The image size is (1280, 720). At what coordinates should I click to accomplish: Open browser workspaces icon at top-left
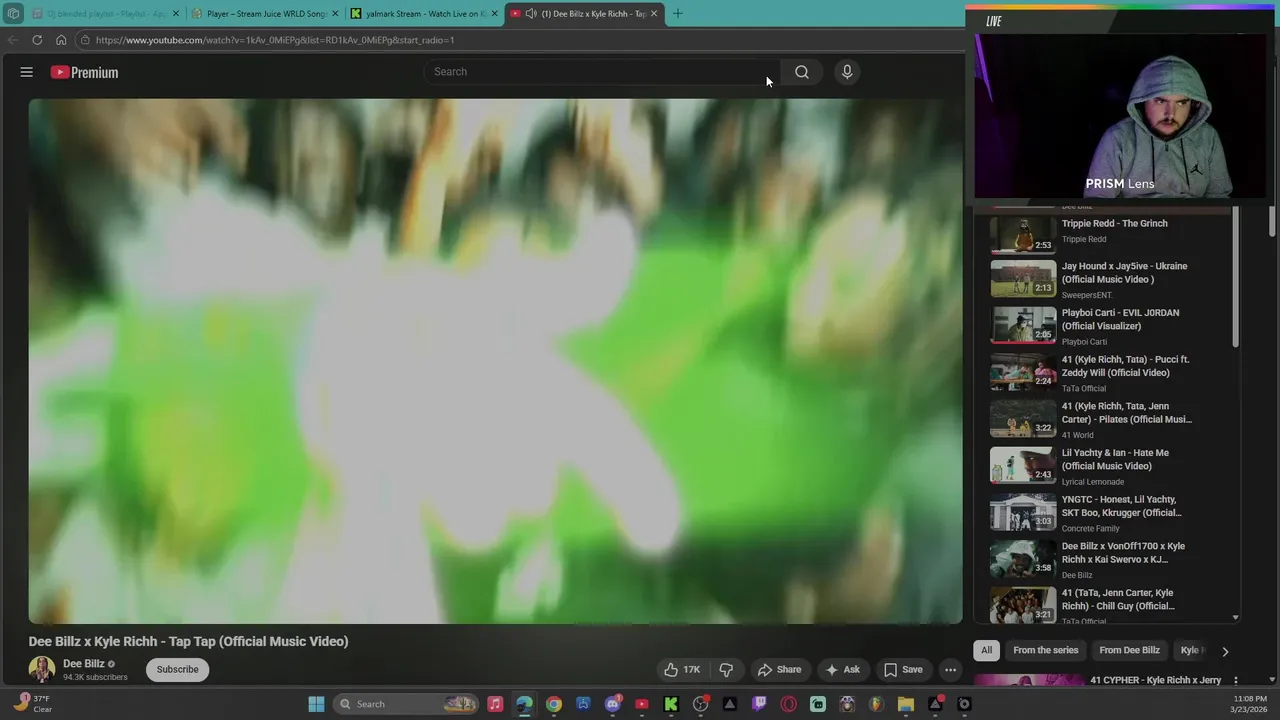coord(13,14)
